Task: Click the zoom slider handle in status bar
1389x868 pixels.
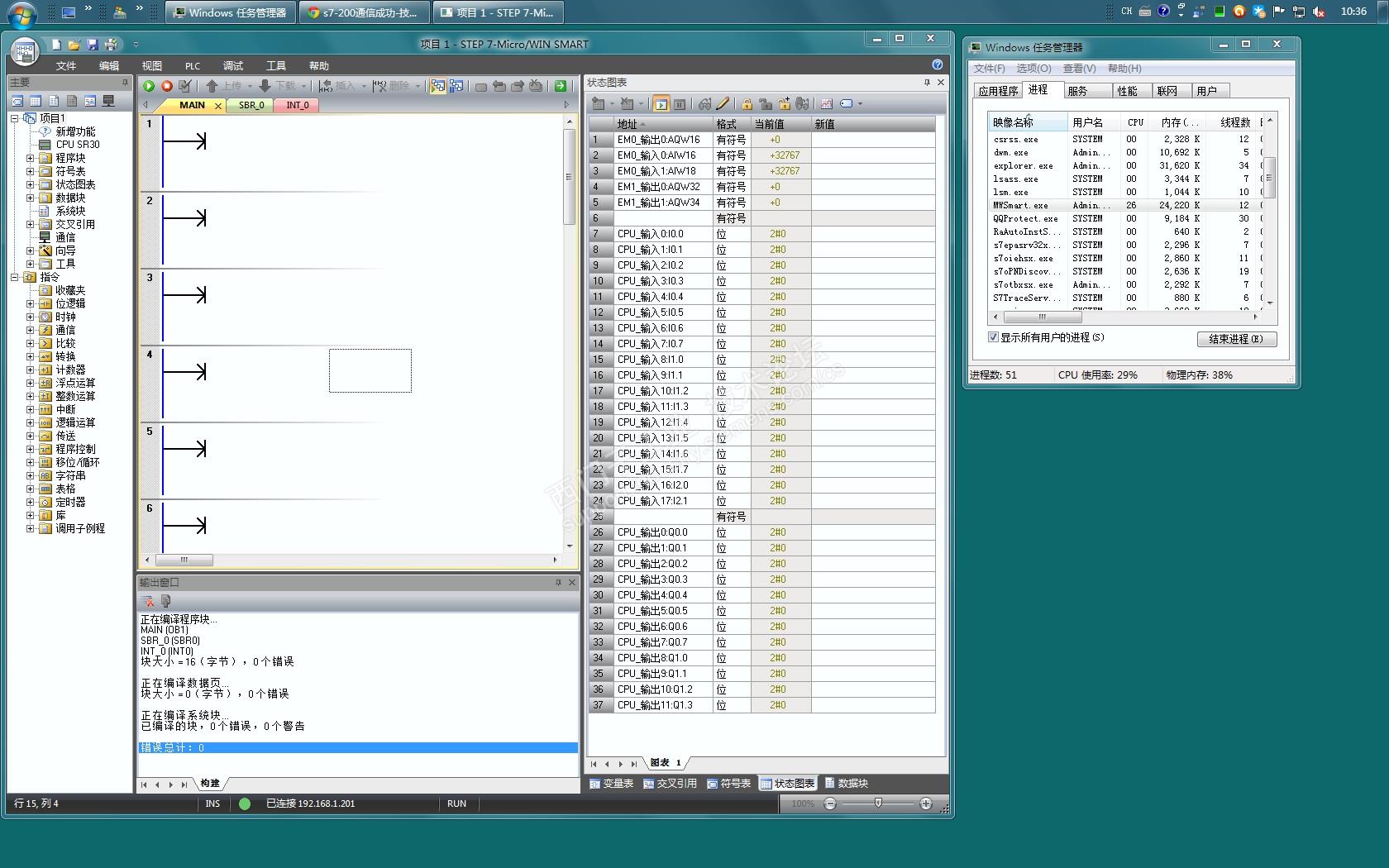Action: point(878,803)
